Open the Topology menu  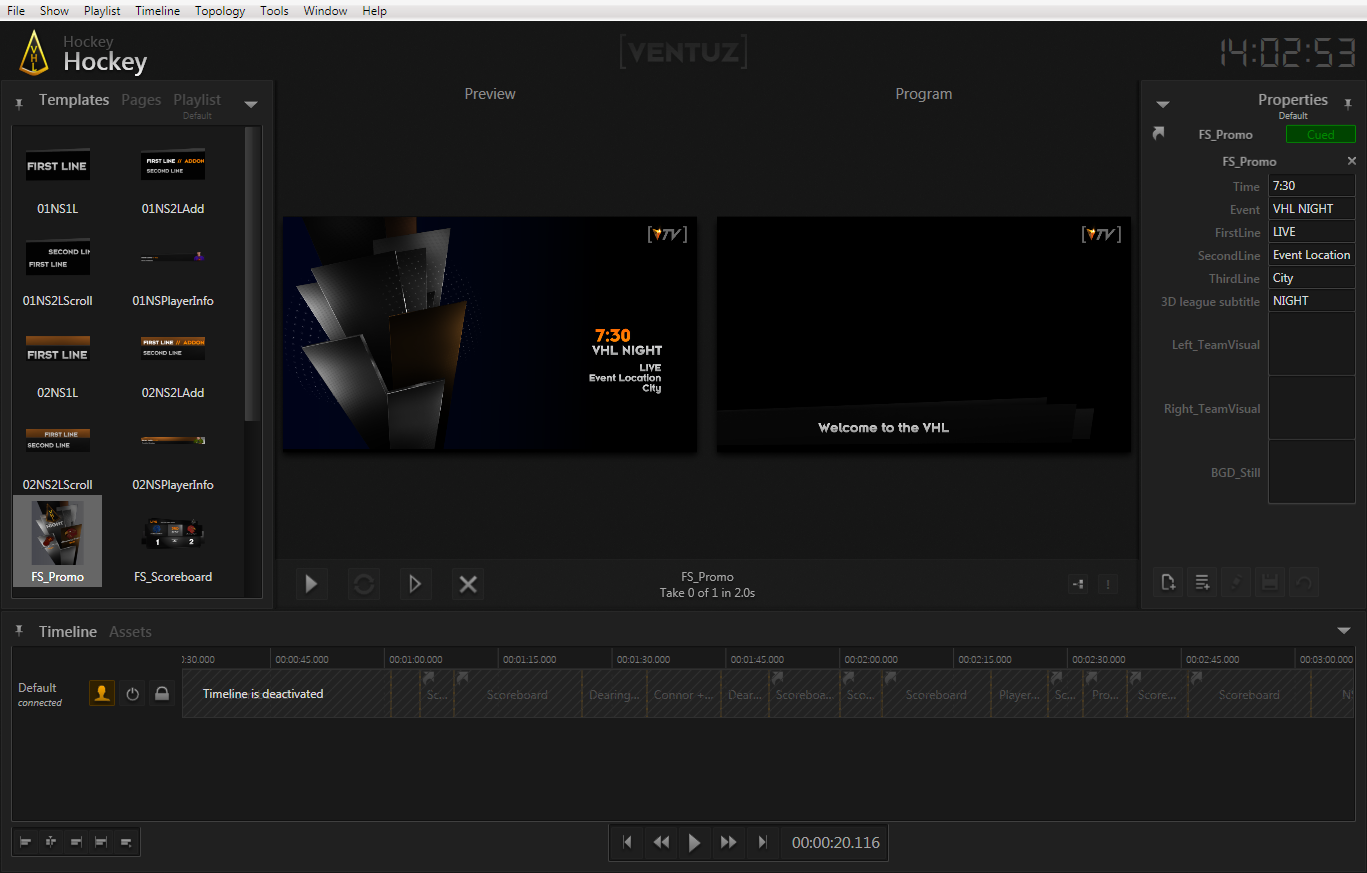click(220, 11)
